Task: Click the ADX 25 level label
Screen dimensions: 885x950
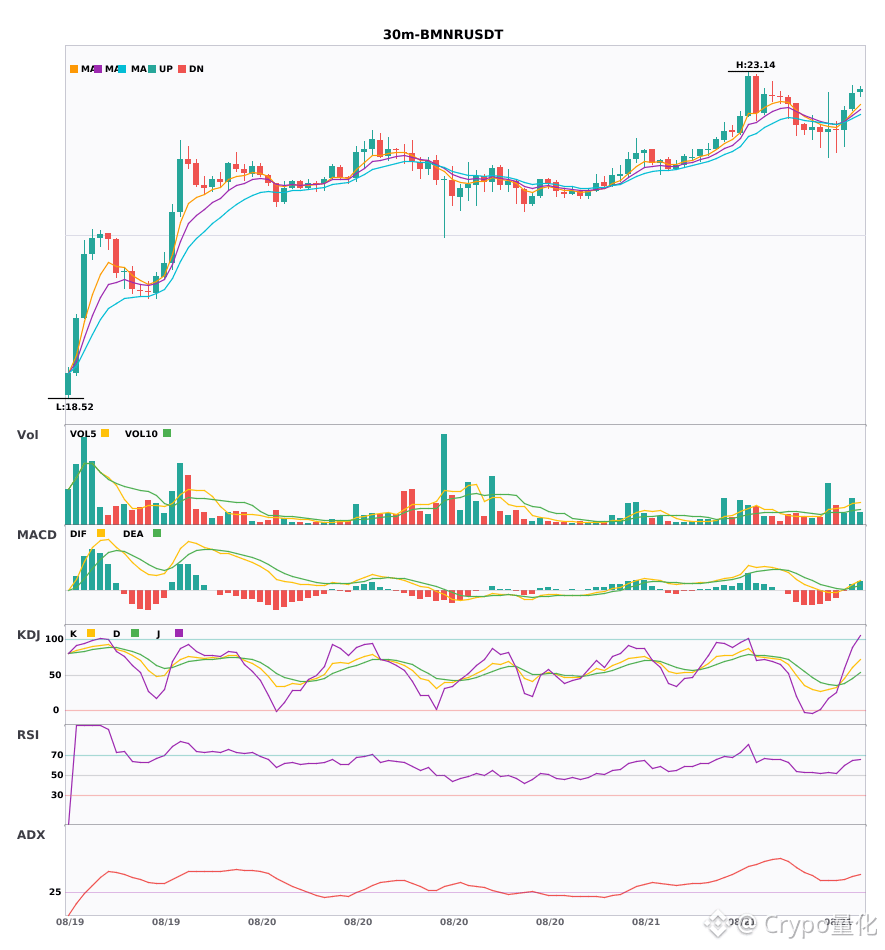Action: tap(55, 892)
